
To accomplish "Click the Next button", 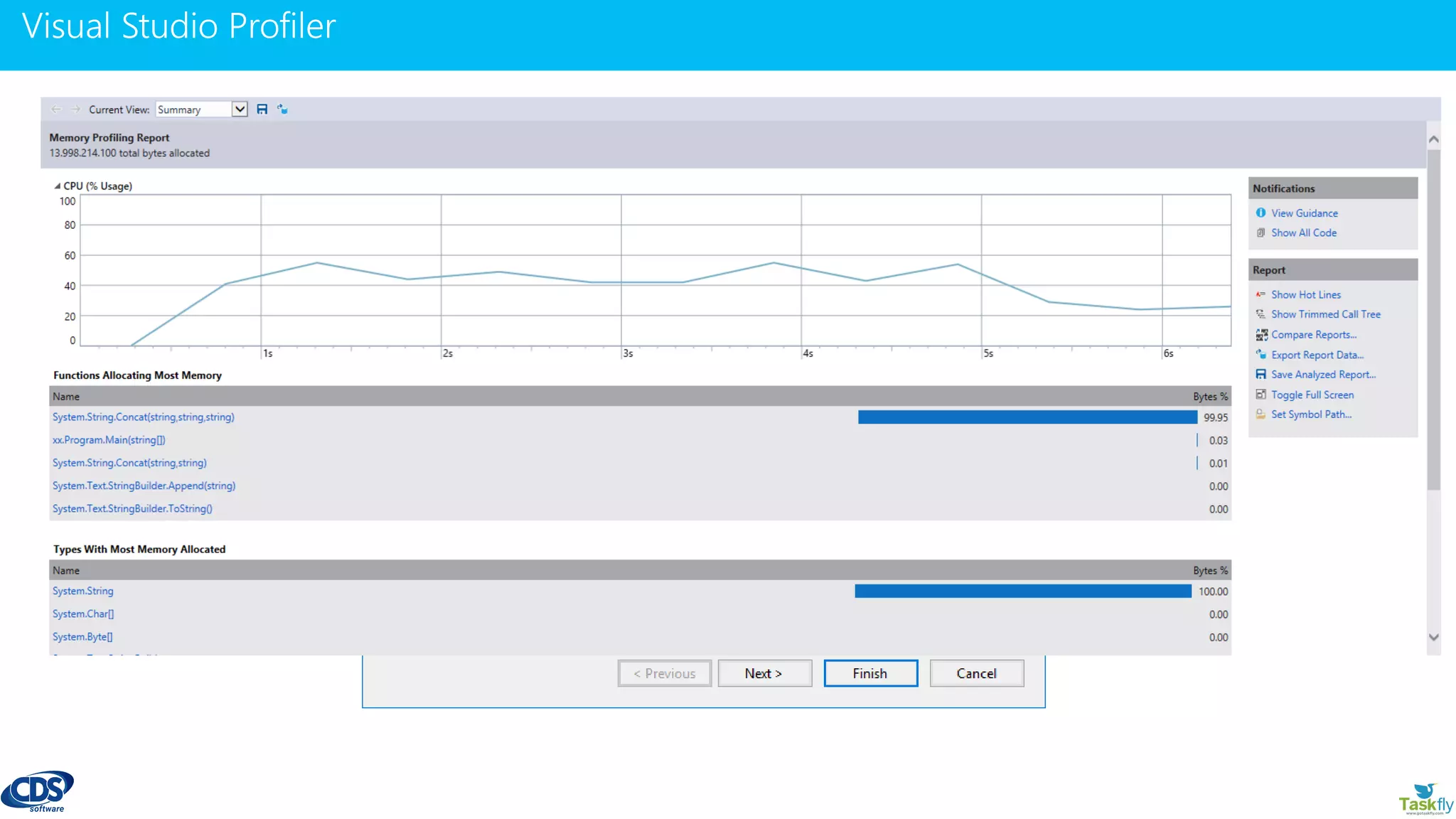I will (764, 673).
